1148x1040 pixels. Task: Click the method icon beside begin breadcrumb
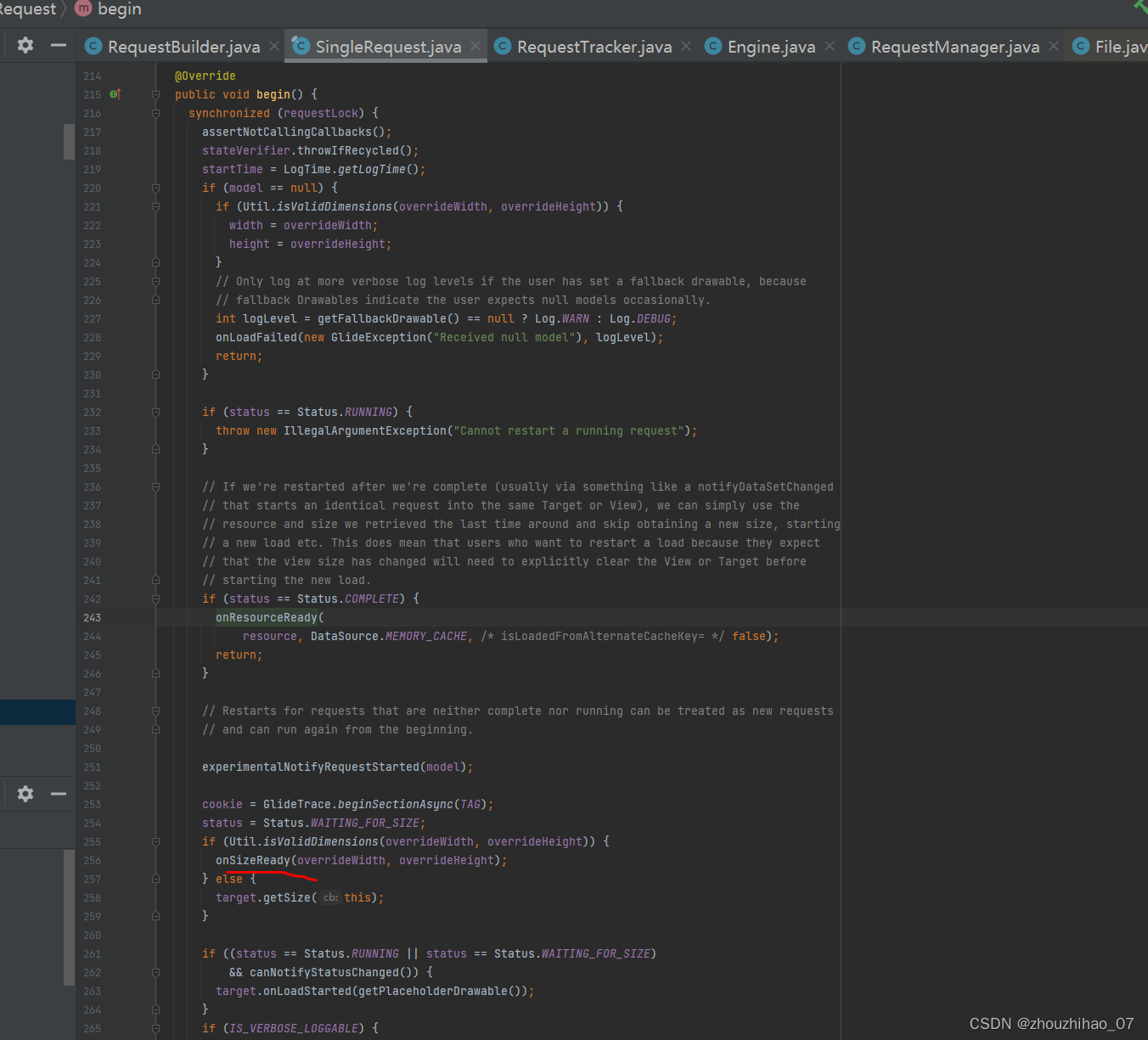tap(83, 8)
